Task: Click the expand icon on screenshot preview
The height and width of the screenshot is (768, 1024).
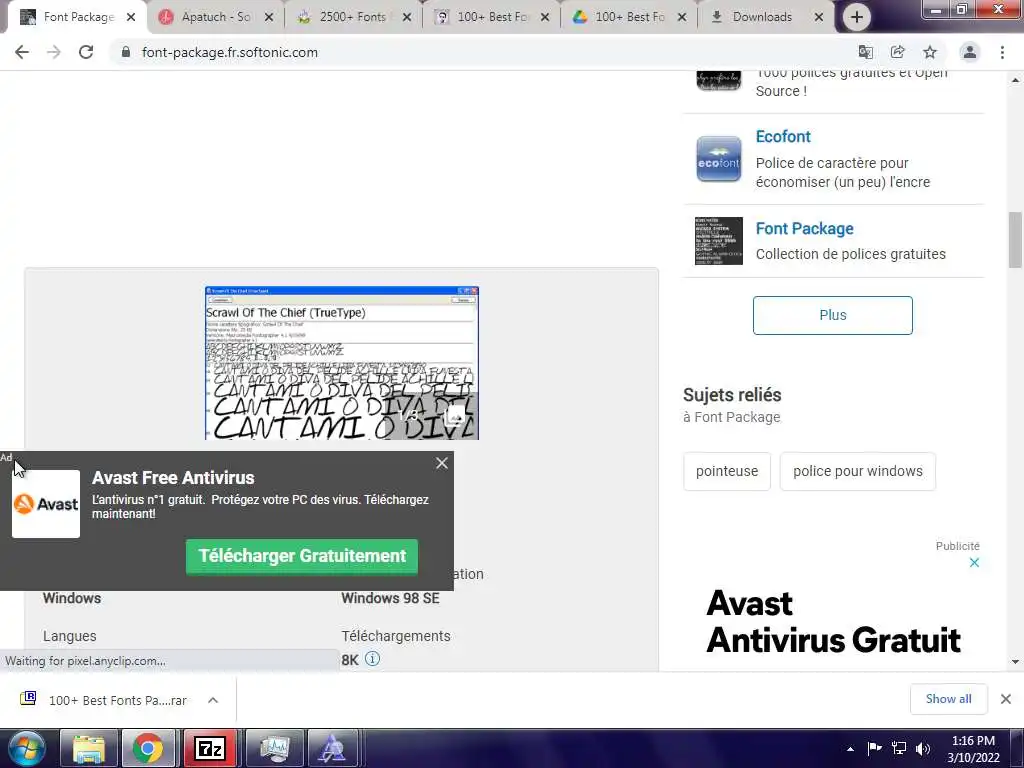Action: point(455,415)
